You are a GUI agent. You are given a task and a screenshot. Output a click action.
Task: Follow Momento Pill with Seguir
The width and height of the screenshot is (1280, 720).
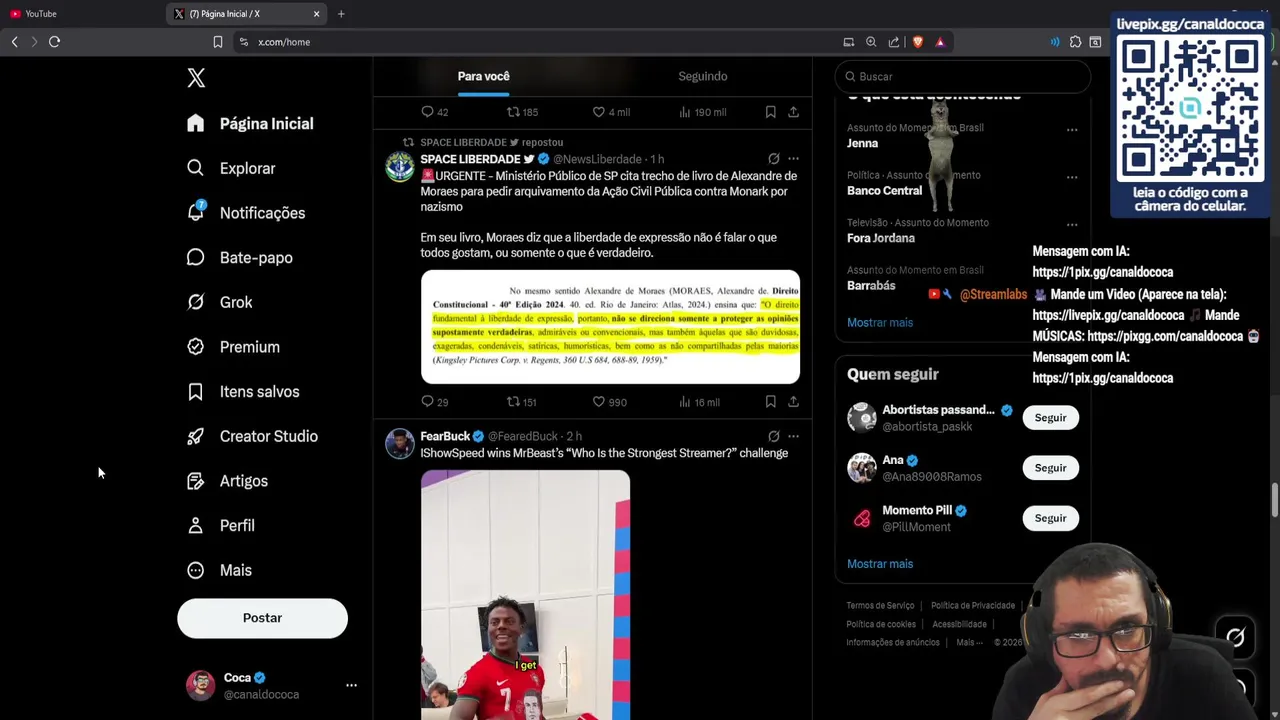[x=1050, y=518]
